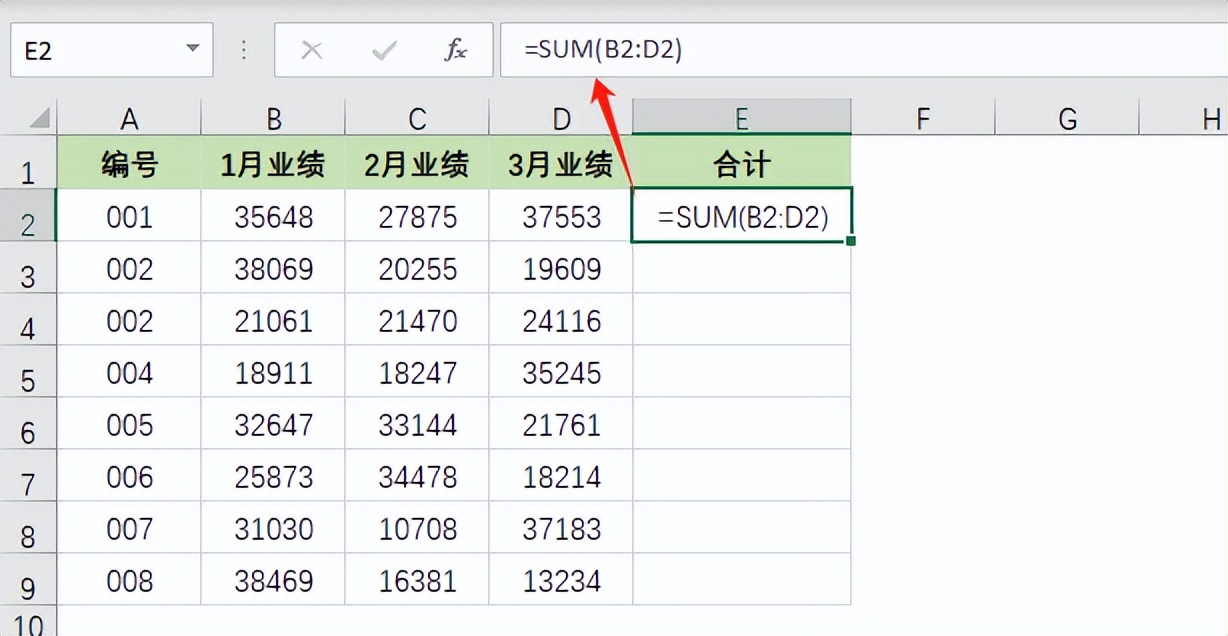The width and height of the screenshot is (1228, 636).
Task: Select row 5 header
Action: coord(28,372)
